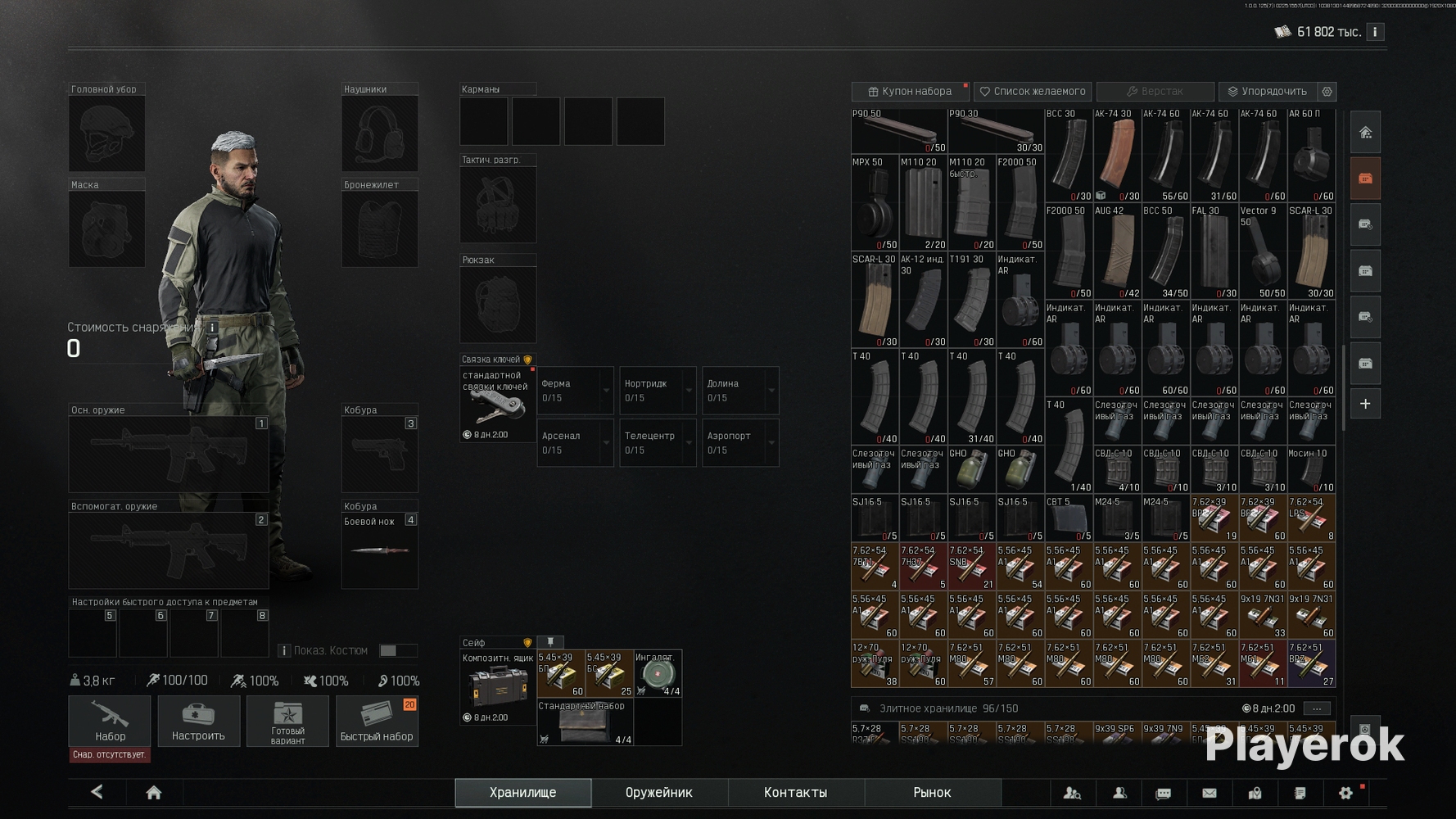Show equipment cost info icon
This screenshot has width=1456, height=819.
coord(212,328)
